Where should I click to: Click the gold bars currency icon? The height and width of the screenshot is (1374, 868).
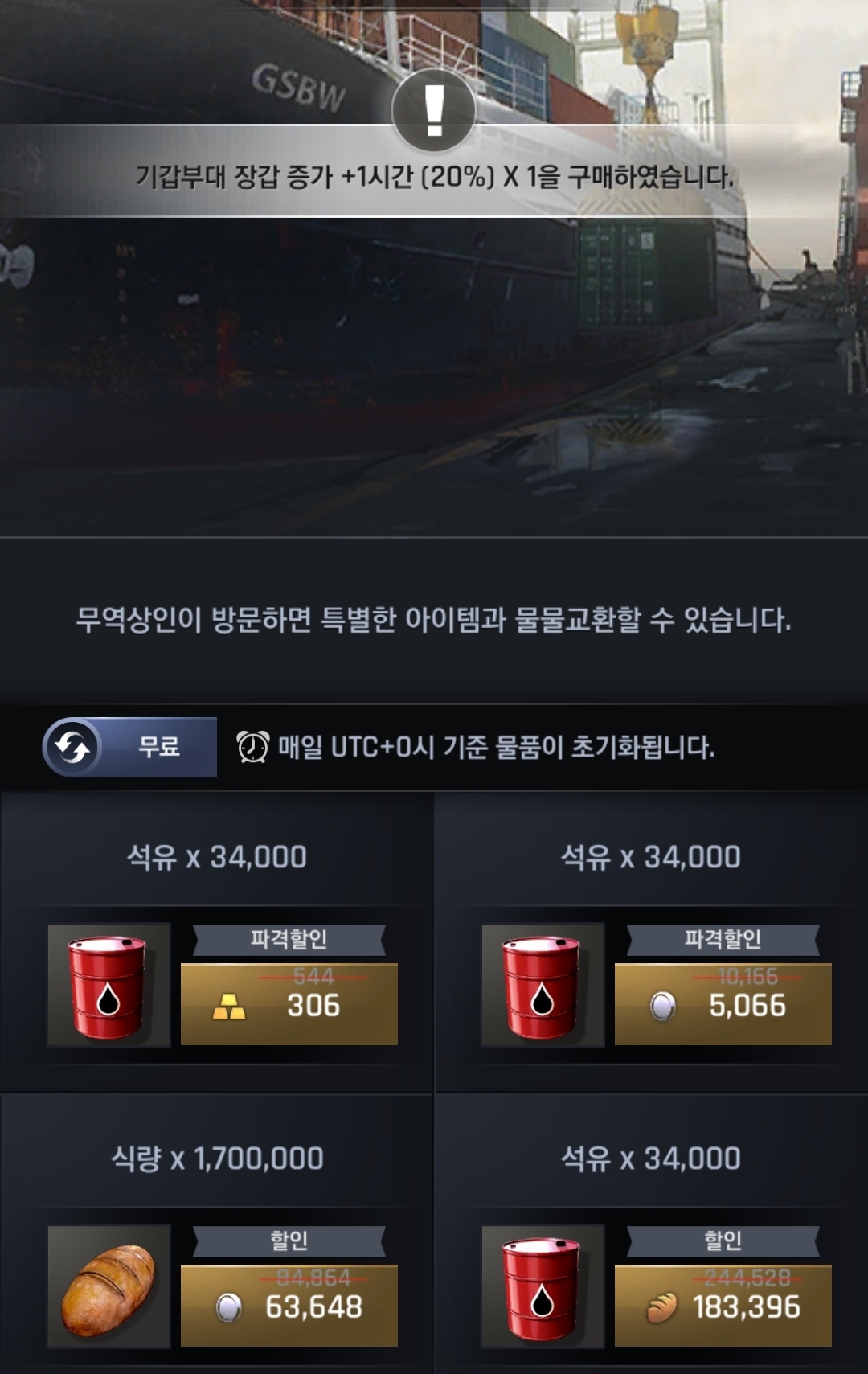click(x=229, y=1007)
